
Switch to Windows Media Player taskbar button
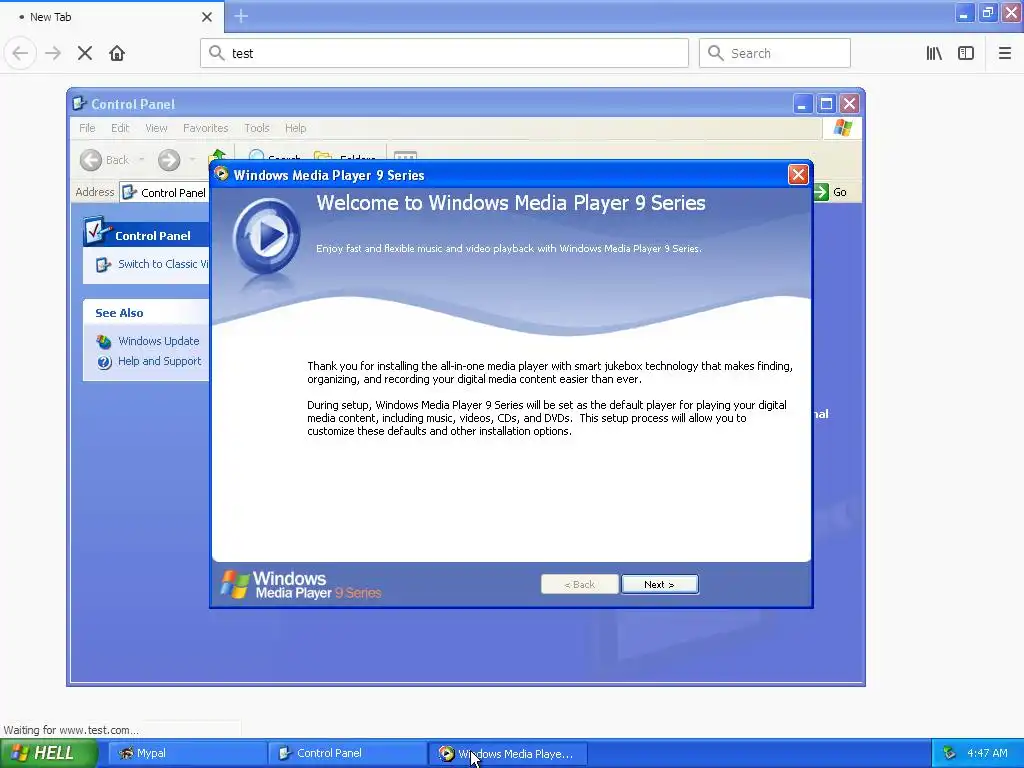coord(507,753)
